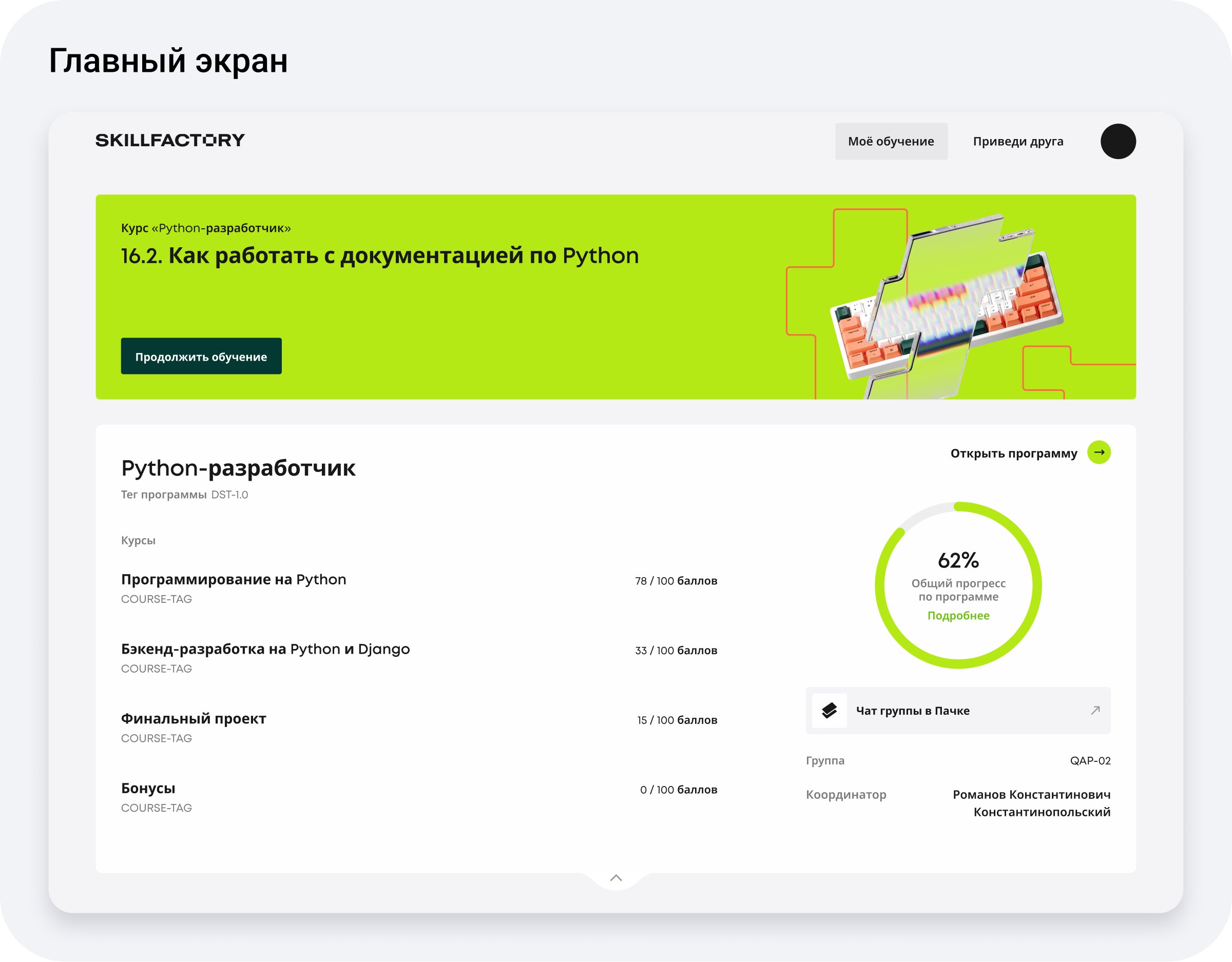The image size is (1232, 962).
Task: Open the Чат группы в Пачке button
Action: (913, 711)
